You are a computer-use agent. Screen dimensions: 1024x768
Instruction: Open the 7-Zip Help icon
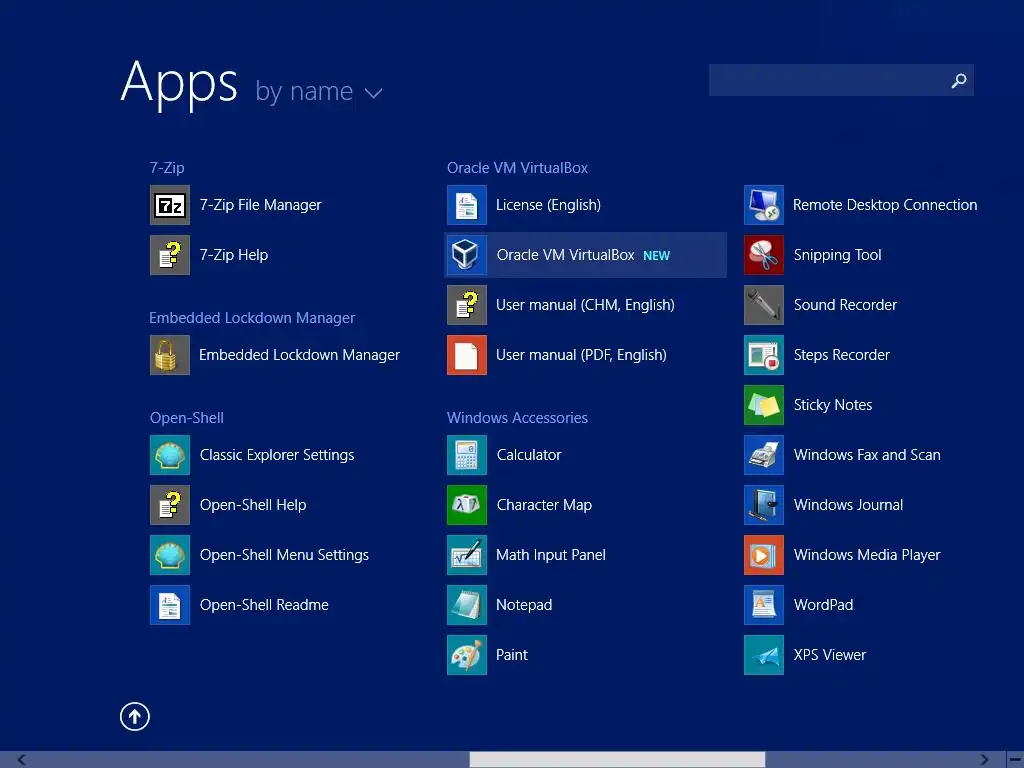point(170,255)
